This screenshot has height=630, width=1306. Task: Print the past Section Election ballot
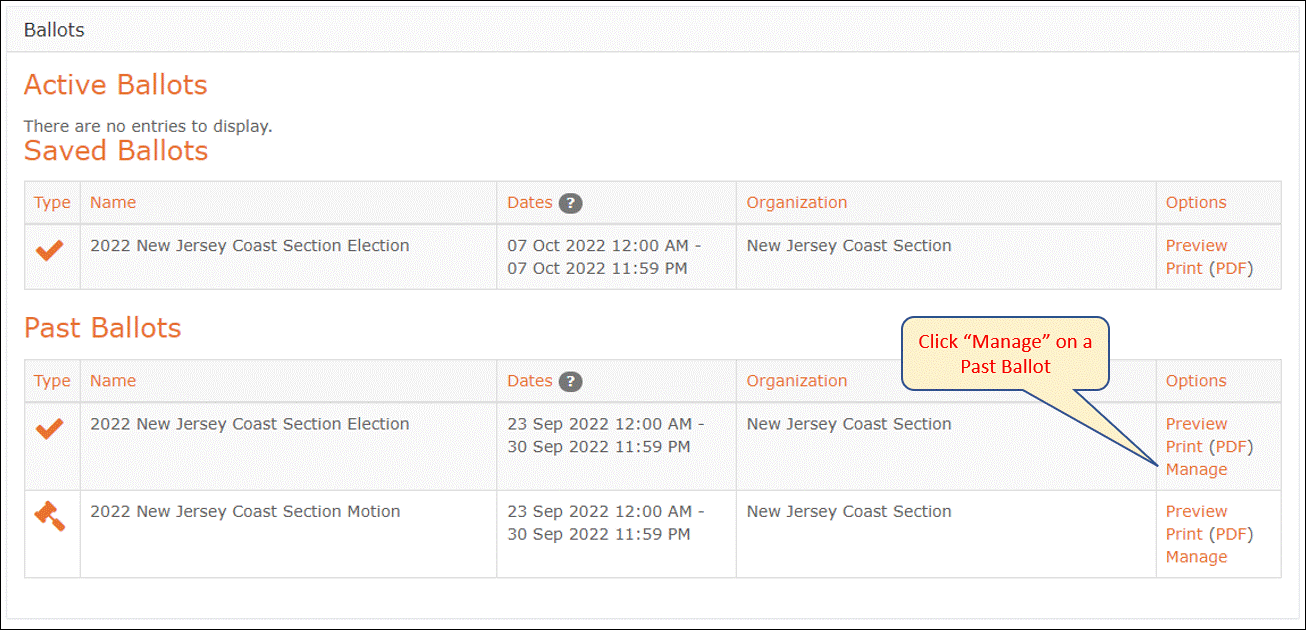(x=1184, y=446)
